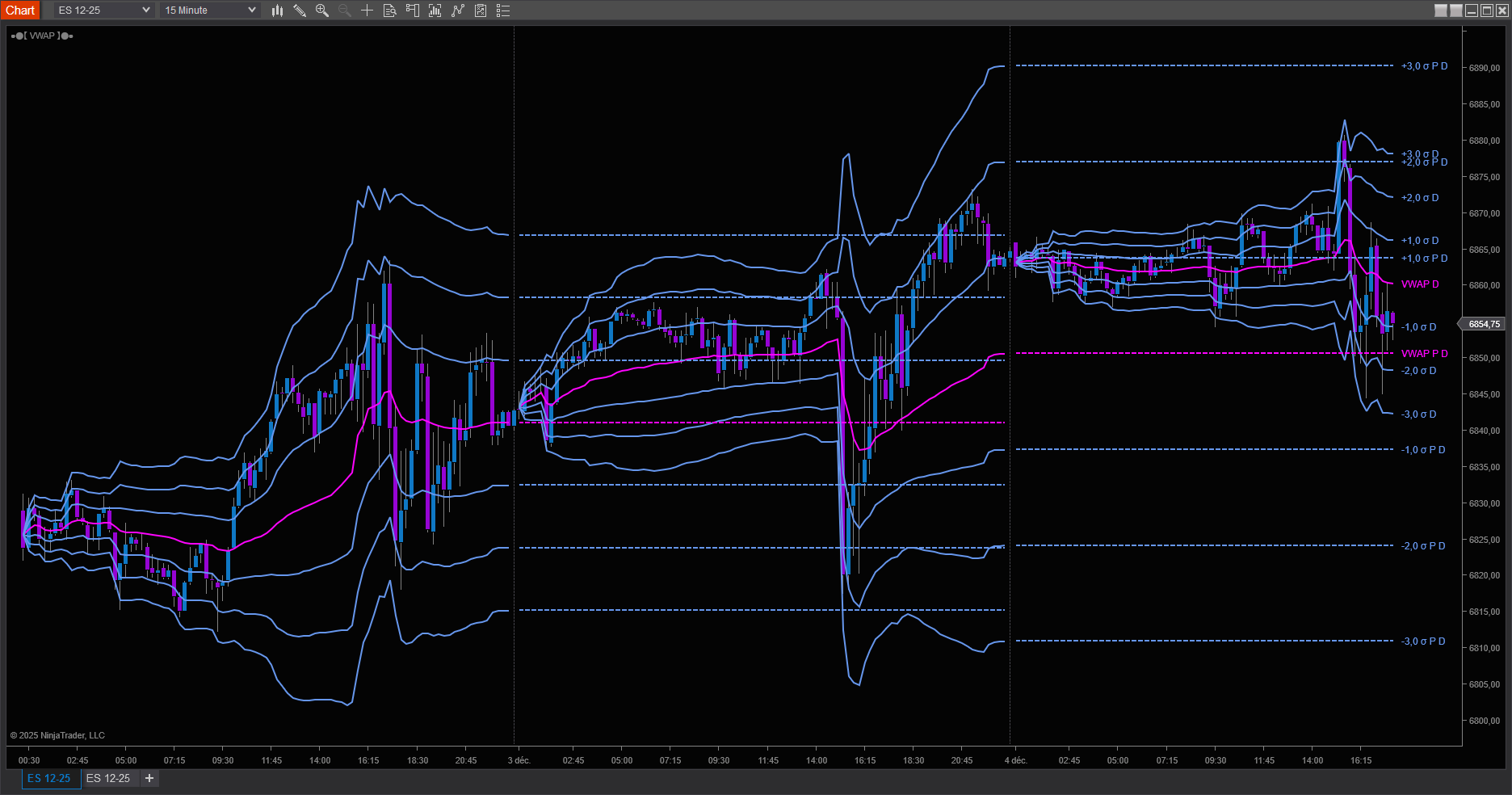1512x795 pixels.
Task: Toggle the Chart Trader panel
Action: point(413,11)
